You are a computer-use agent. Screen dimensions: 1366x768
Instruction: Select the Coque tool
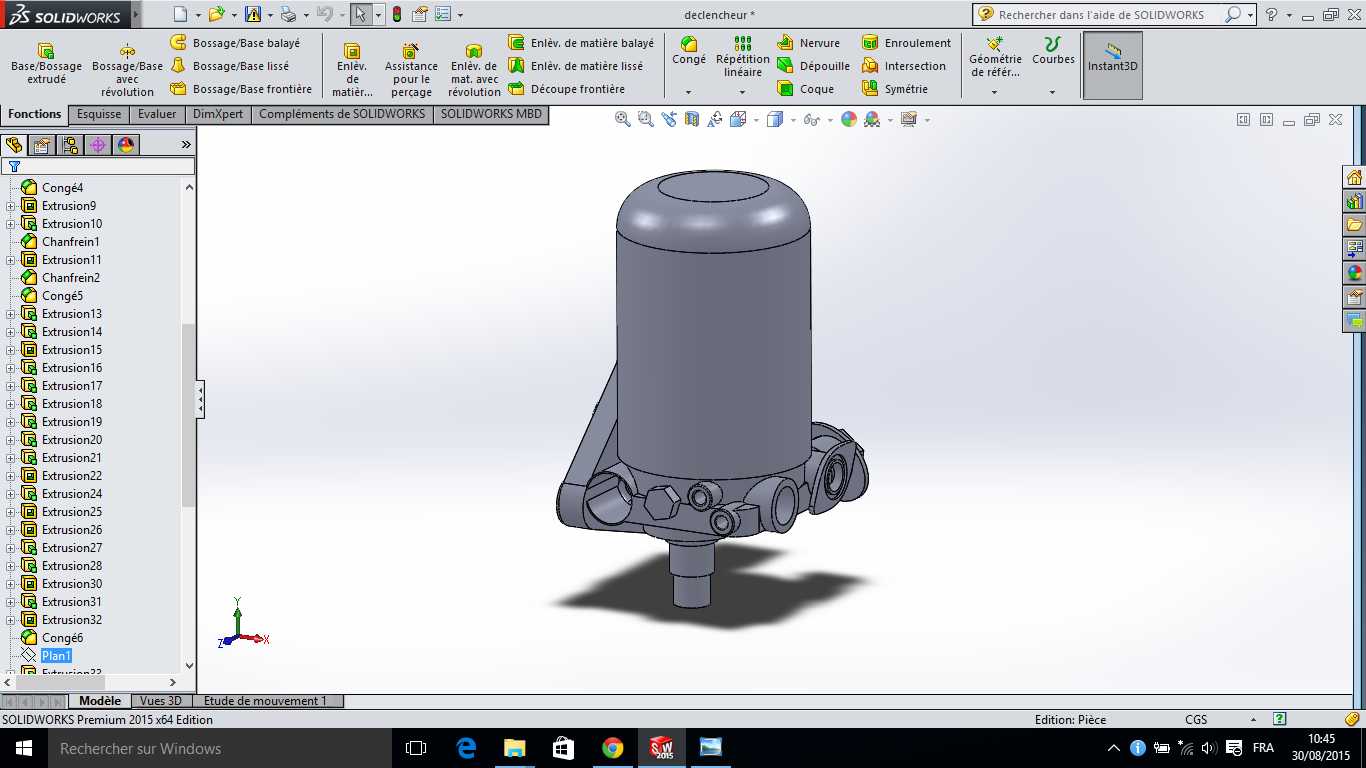(806, 89)
